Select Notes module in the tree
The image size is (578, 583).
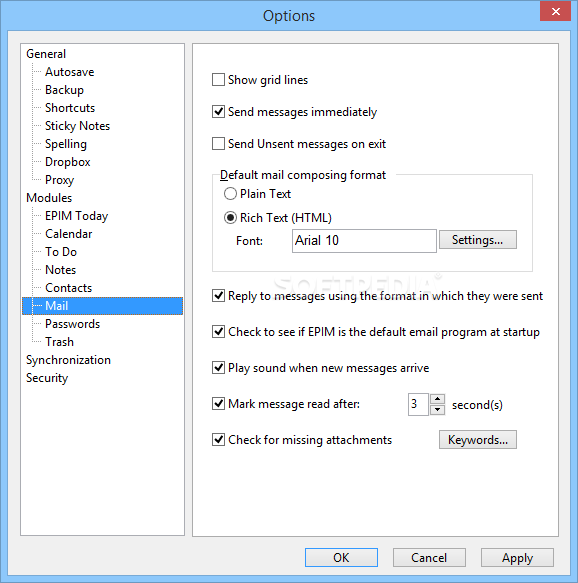click(61, 270)
